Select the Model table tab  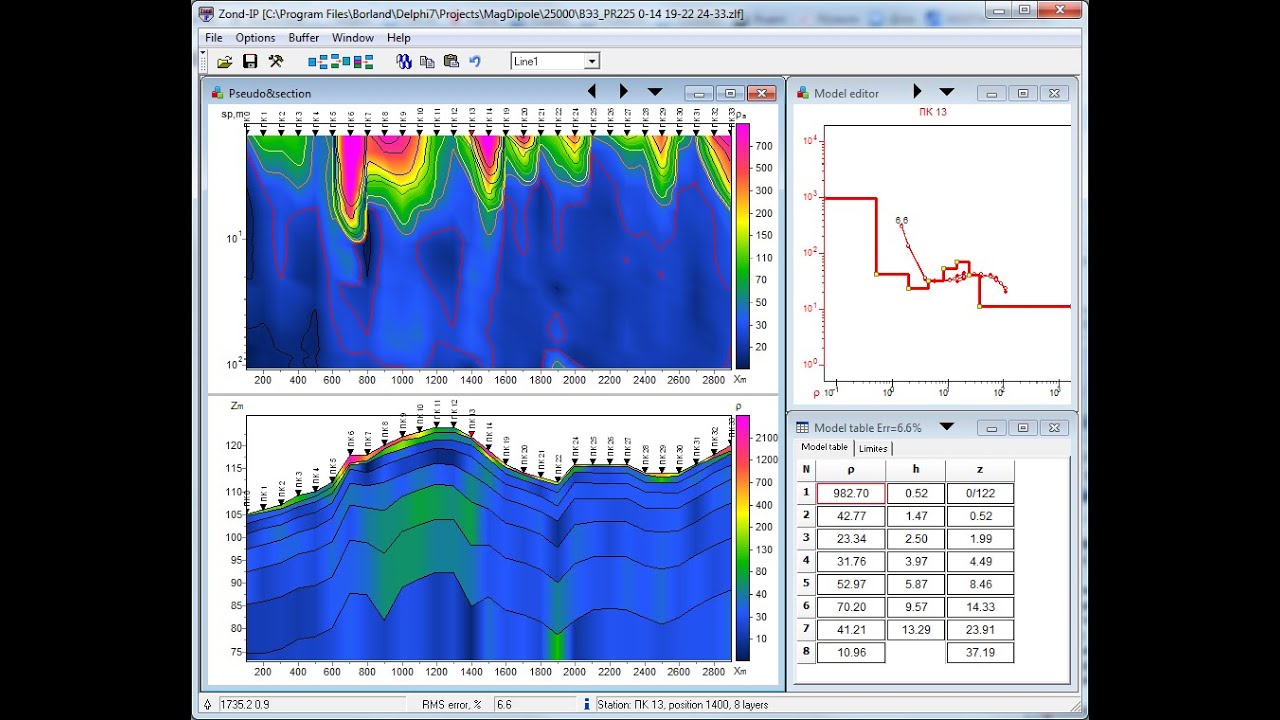pos(825,447)
